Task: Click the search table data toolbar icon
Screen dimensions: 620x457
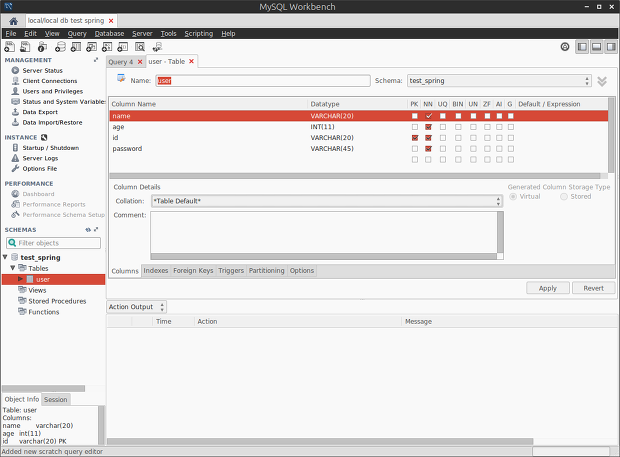Action: point(140,47)
